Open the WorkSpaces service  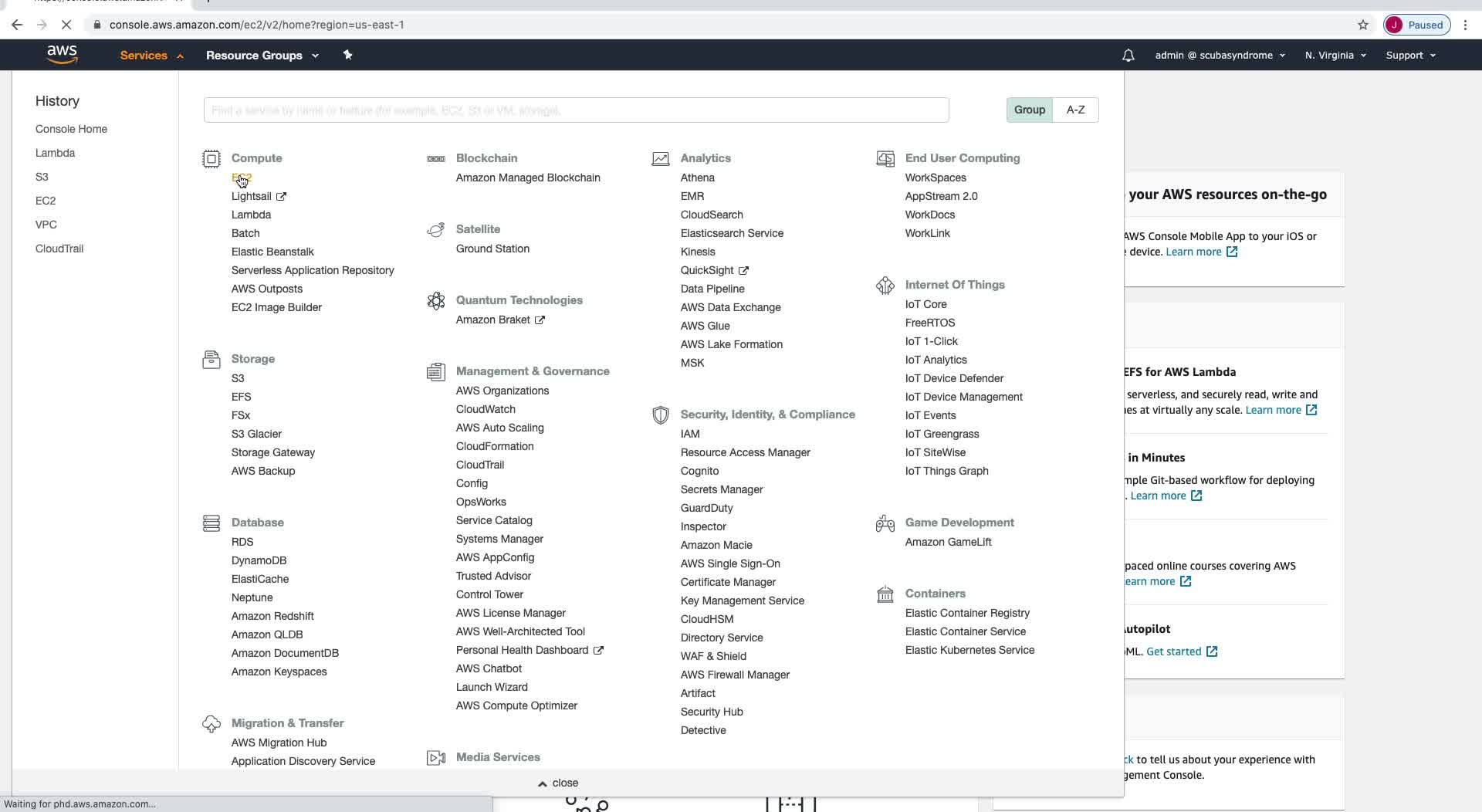point(936,178)
